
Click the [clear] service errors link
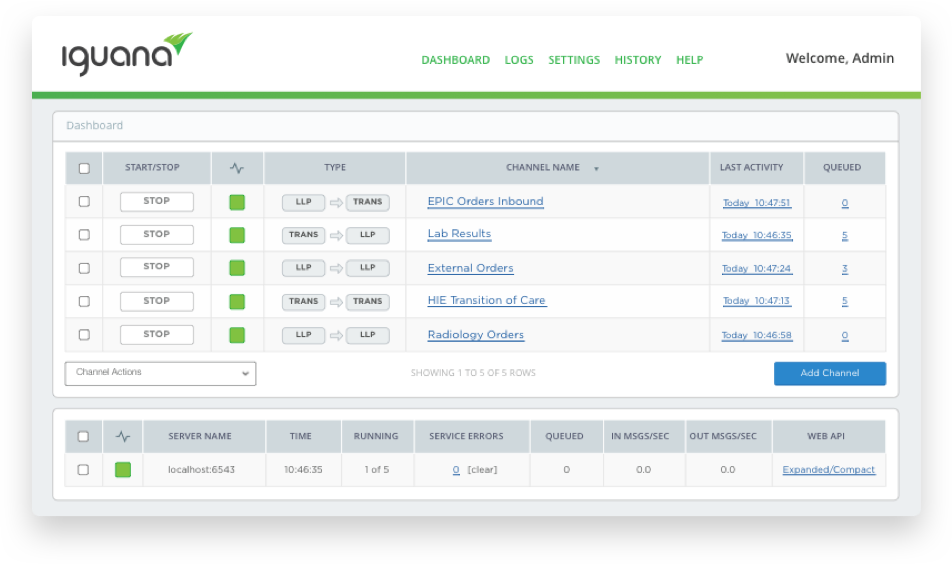tap(482, 470)
